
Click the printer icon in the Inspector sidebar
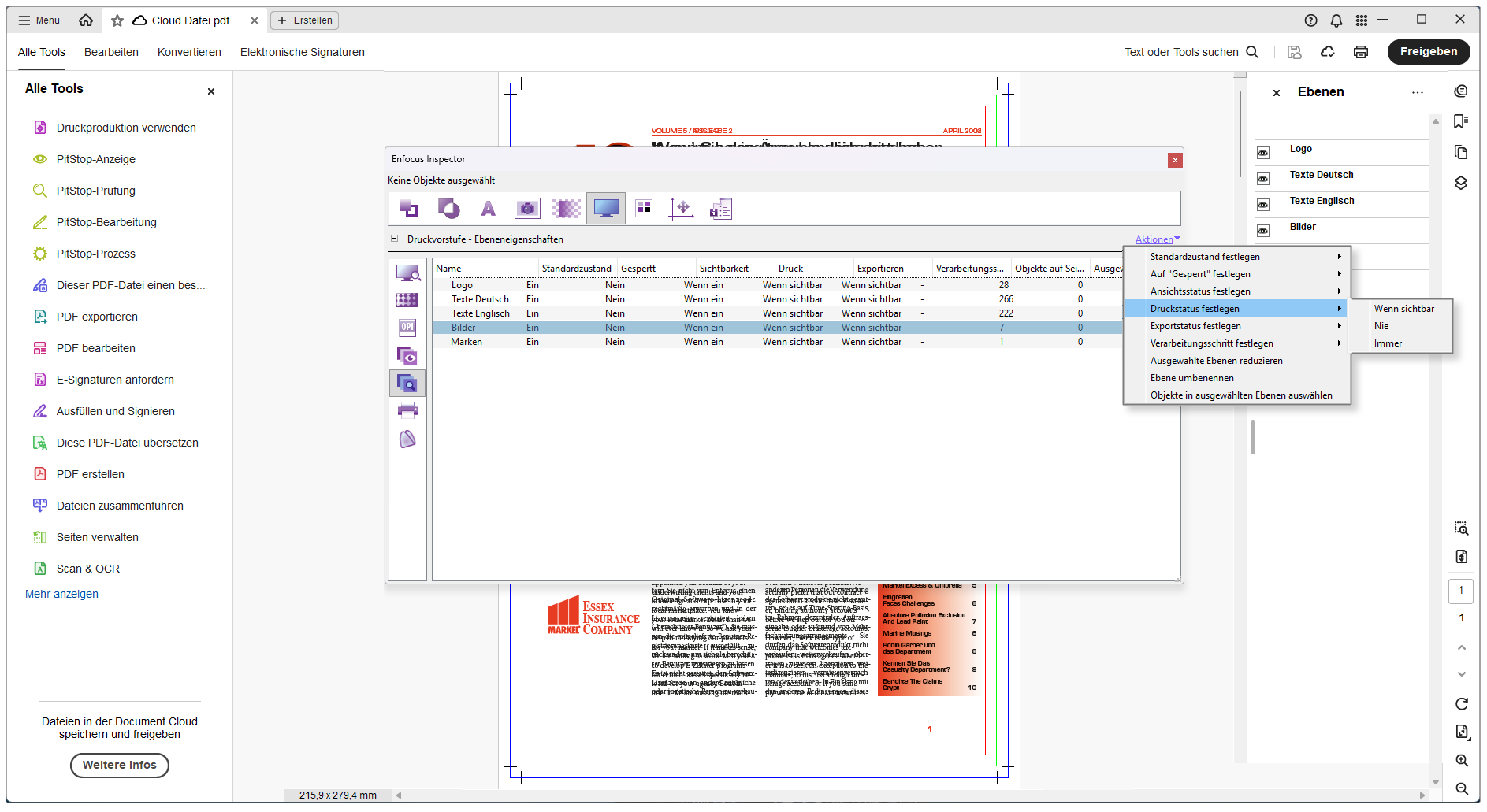(407, 410)
